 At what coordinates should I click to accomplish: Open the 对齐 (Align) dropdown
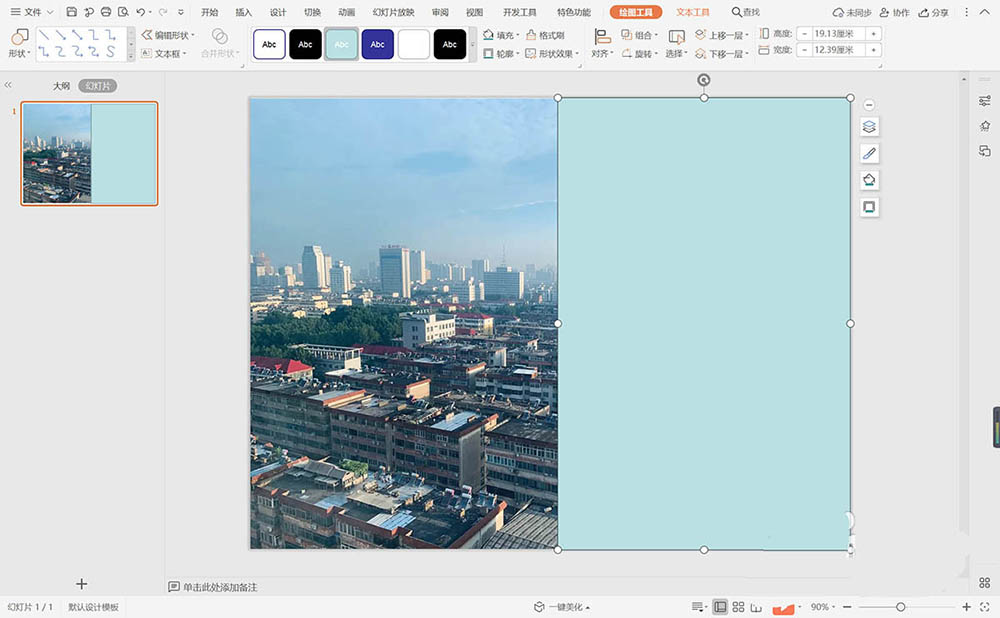coord(601,53)
